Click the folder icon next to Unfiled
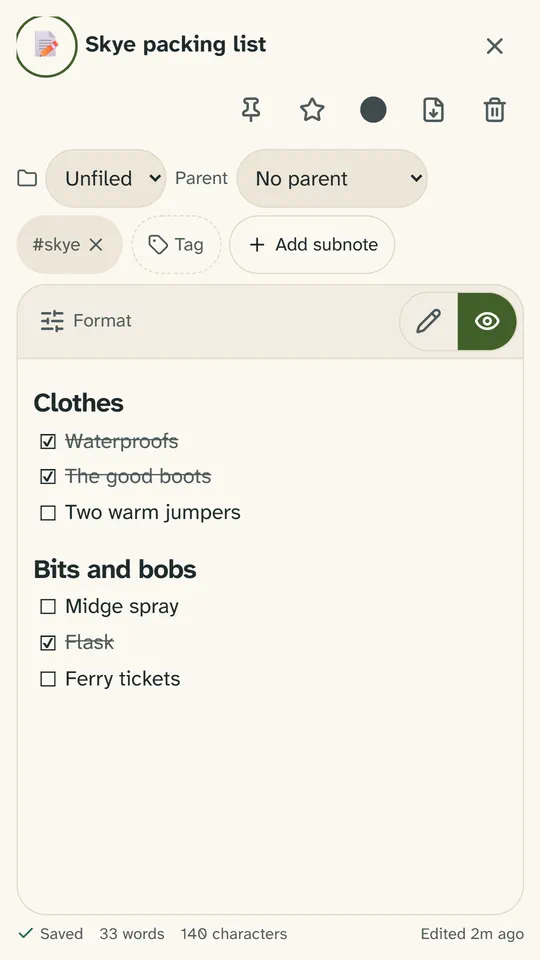 tap(27, 179)
